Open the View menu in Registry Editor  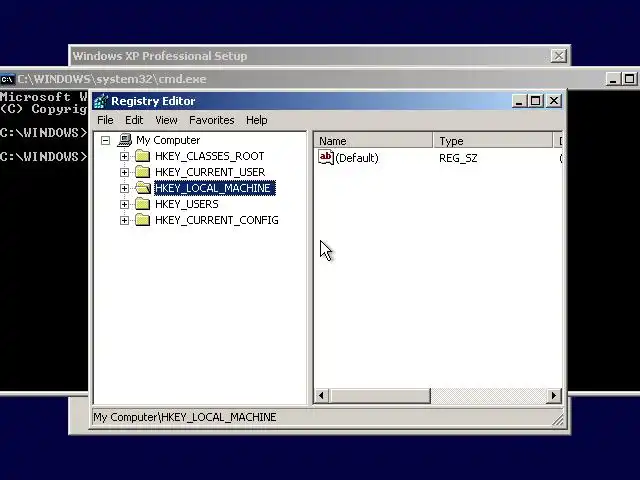coord(166,120)
